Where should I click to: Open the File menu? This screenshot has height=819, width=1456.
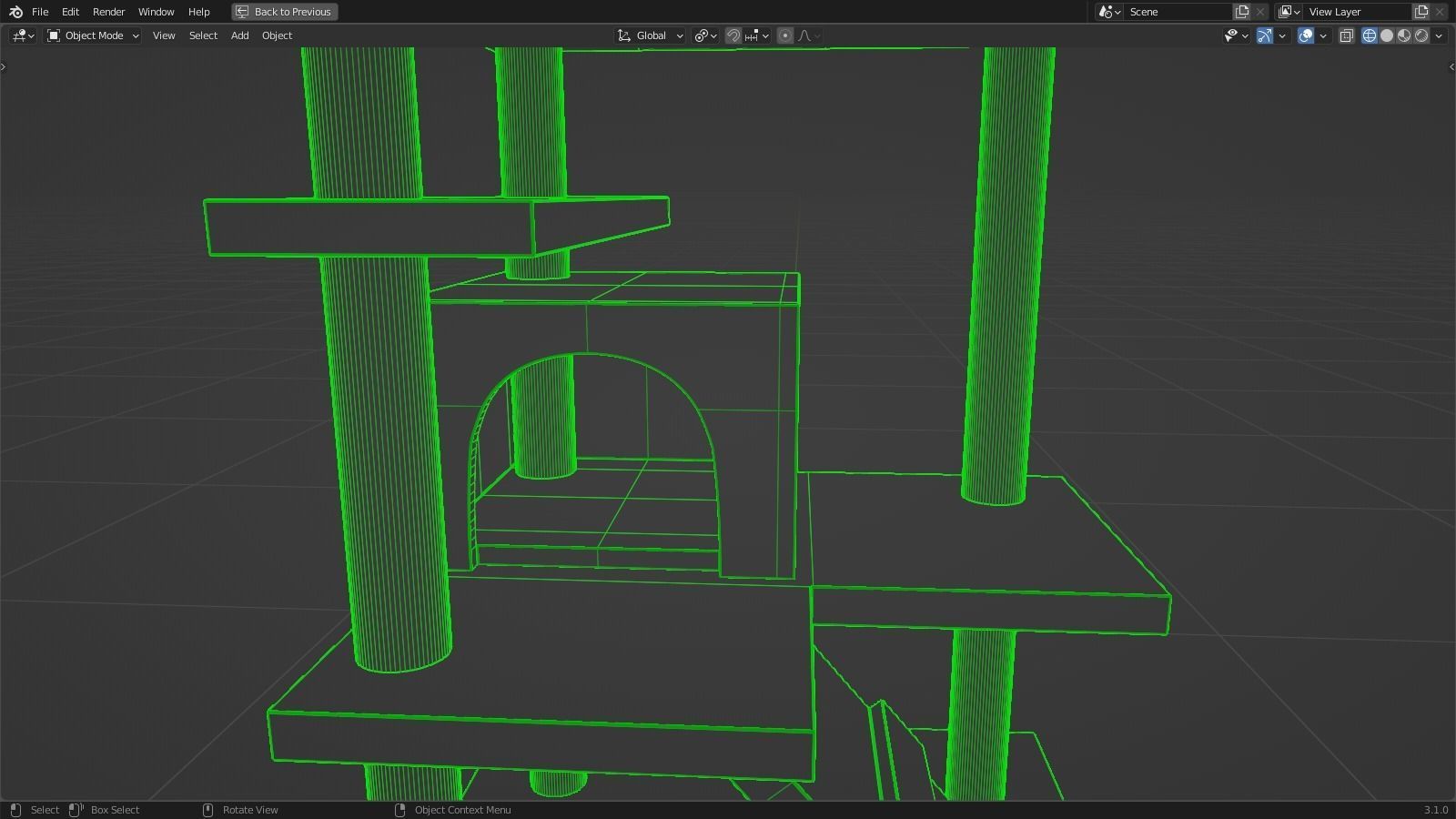40,12
